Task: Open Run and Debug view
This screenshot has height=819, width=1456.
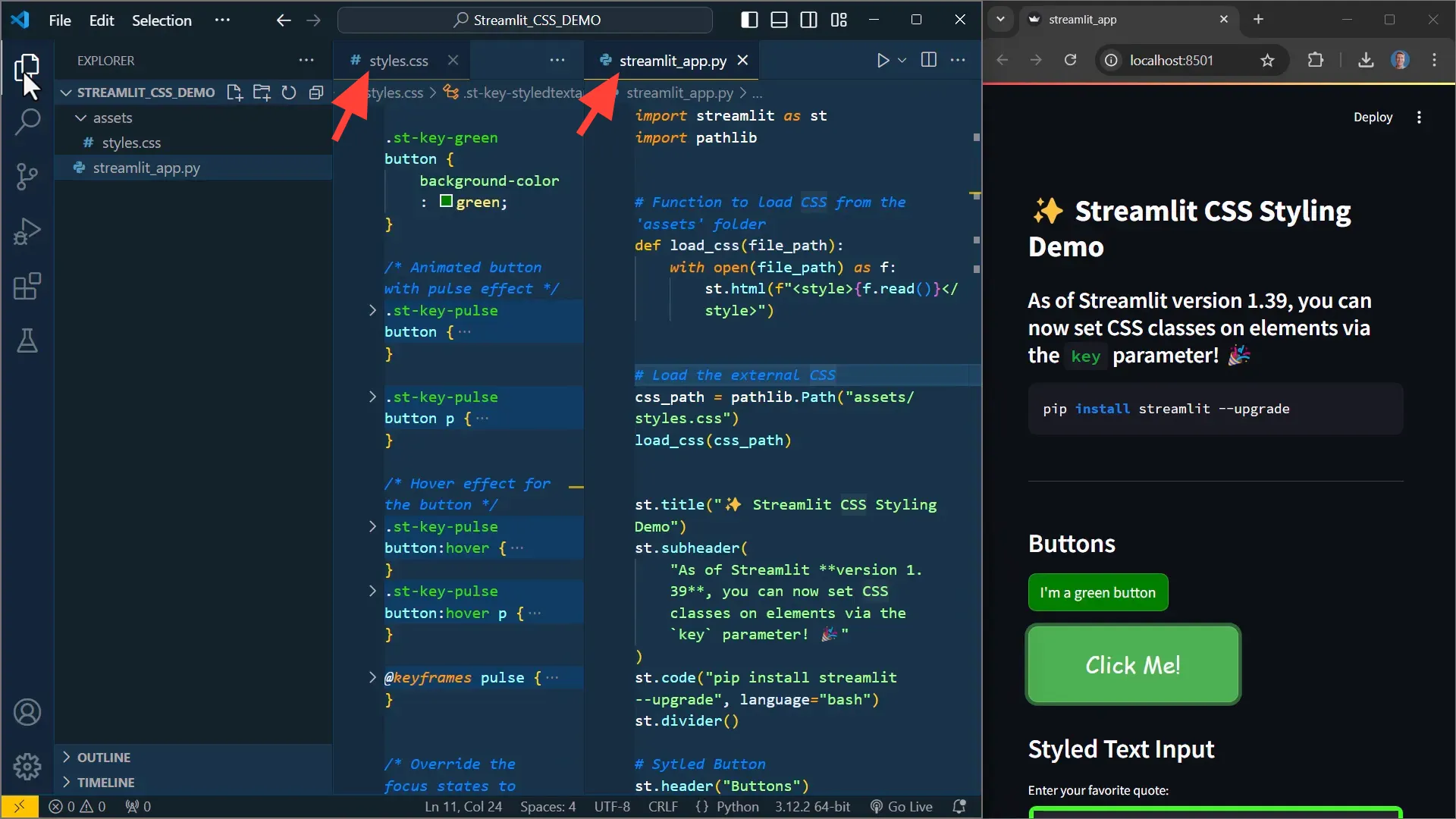Action: pos(27,231)
